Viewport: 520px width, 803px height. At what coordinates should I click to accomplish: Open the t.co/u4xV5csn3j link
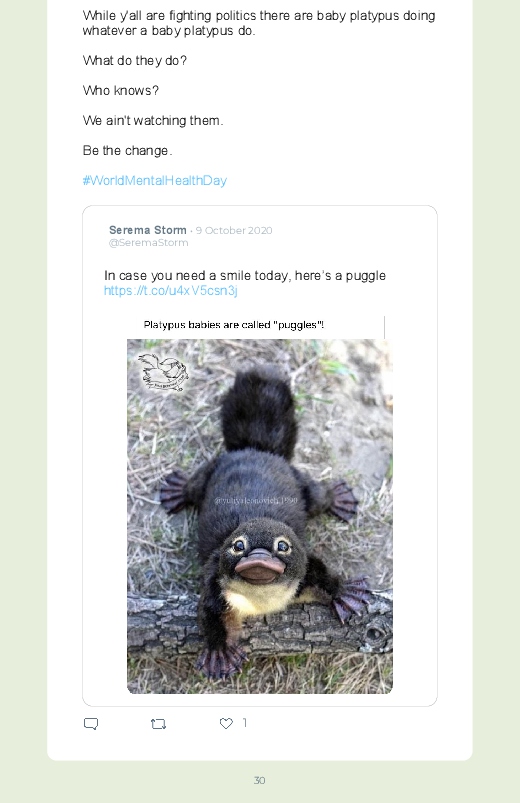pos(171,291)
